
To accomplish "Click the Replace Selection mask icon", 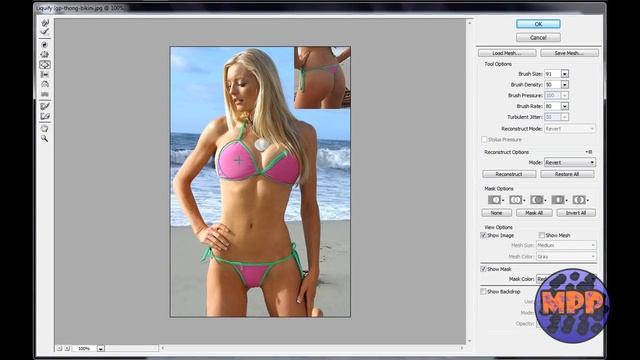I will (495, 200).
